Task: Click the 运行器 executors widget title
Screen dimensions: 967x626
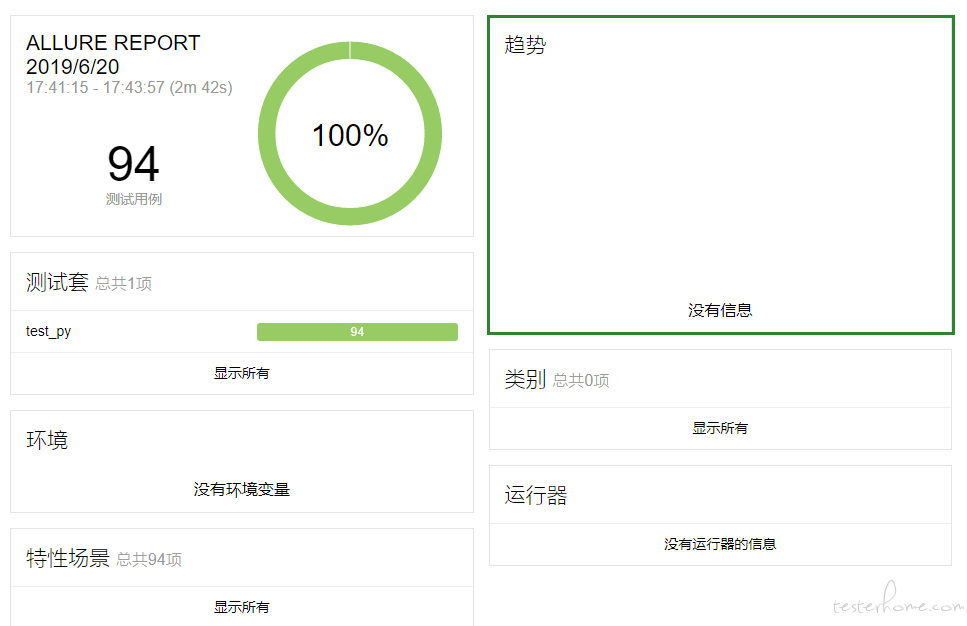Action: (x=535, y=495)
